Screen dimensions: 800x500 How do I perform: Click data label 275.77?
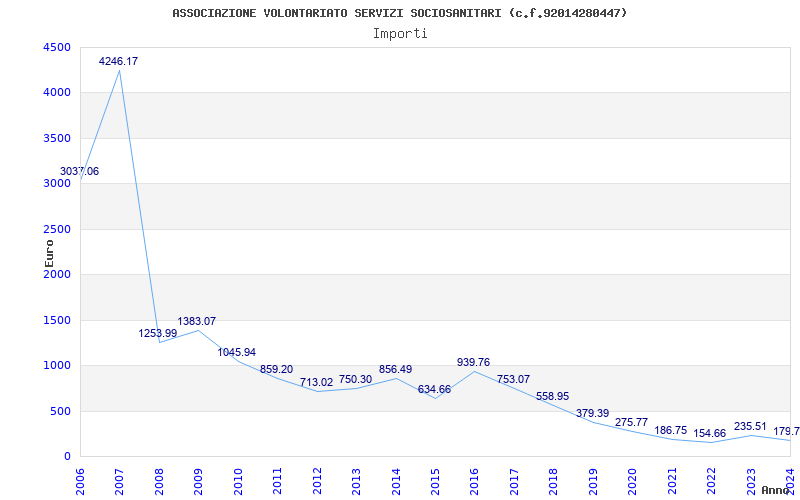[x=631, y=422]
